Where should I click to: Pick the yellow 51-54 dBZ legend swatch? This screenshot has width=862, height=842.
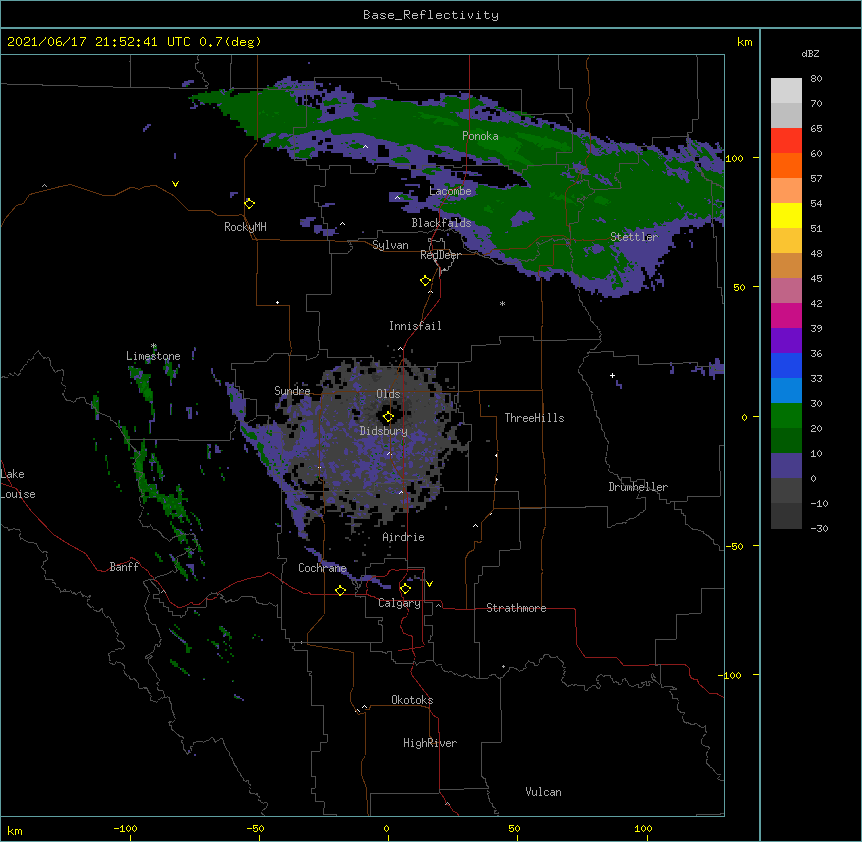(786, 215)
